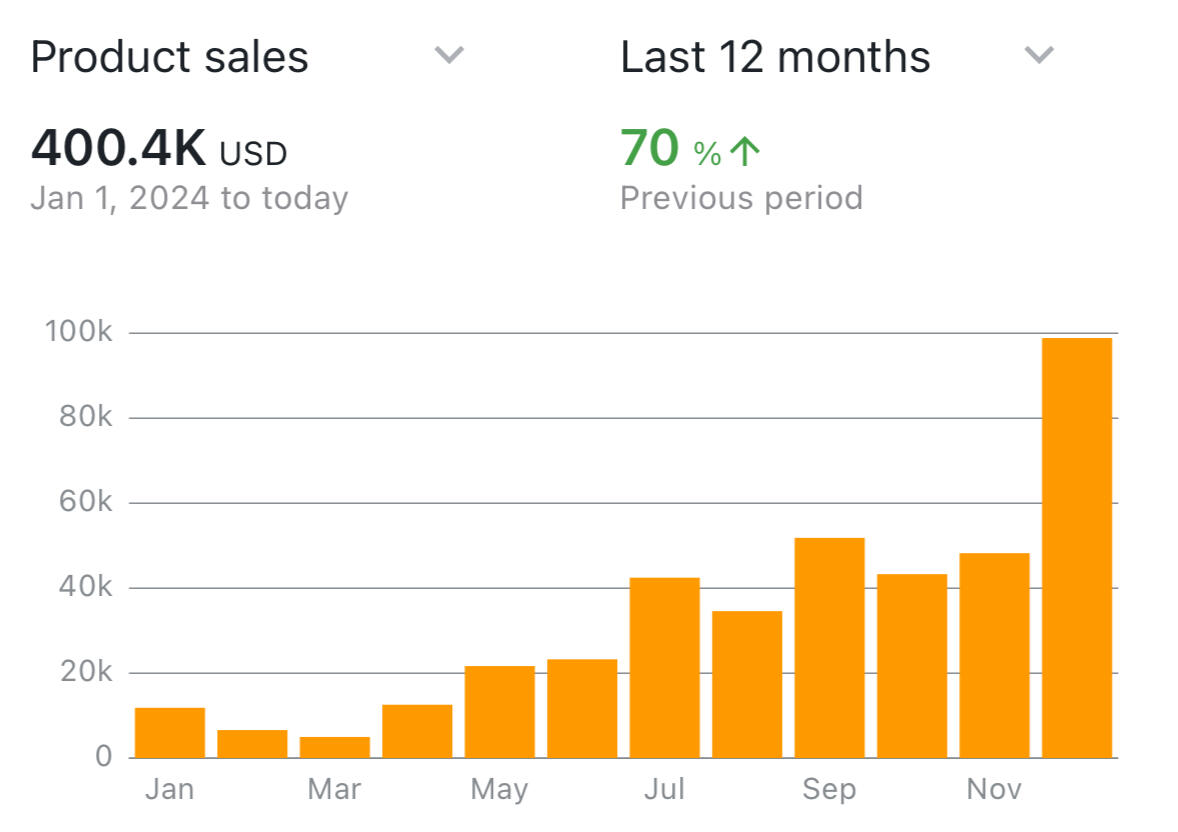1178x832 pixels.
Task: Select the January sales bar
Action: click(170, 733)
